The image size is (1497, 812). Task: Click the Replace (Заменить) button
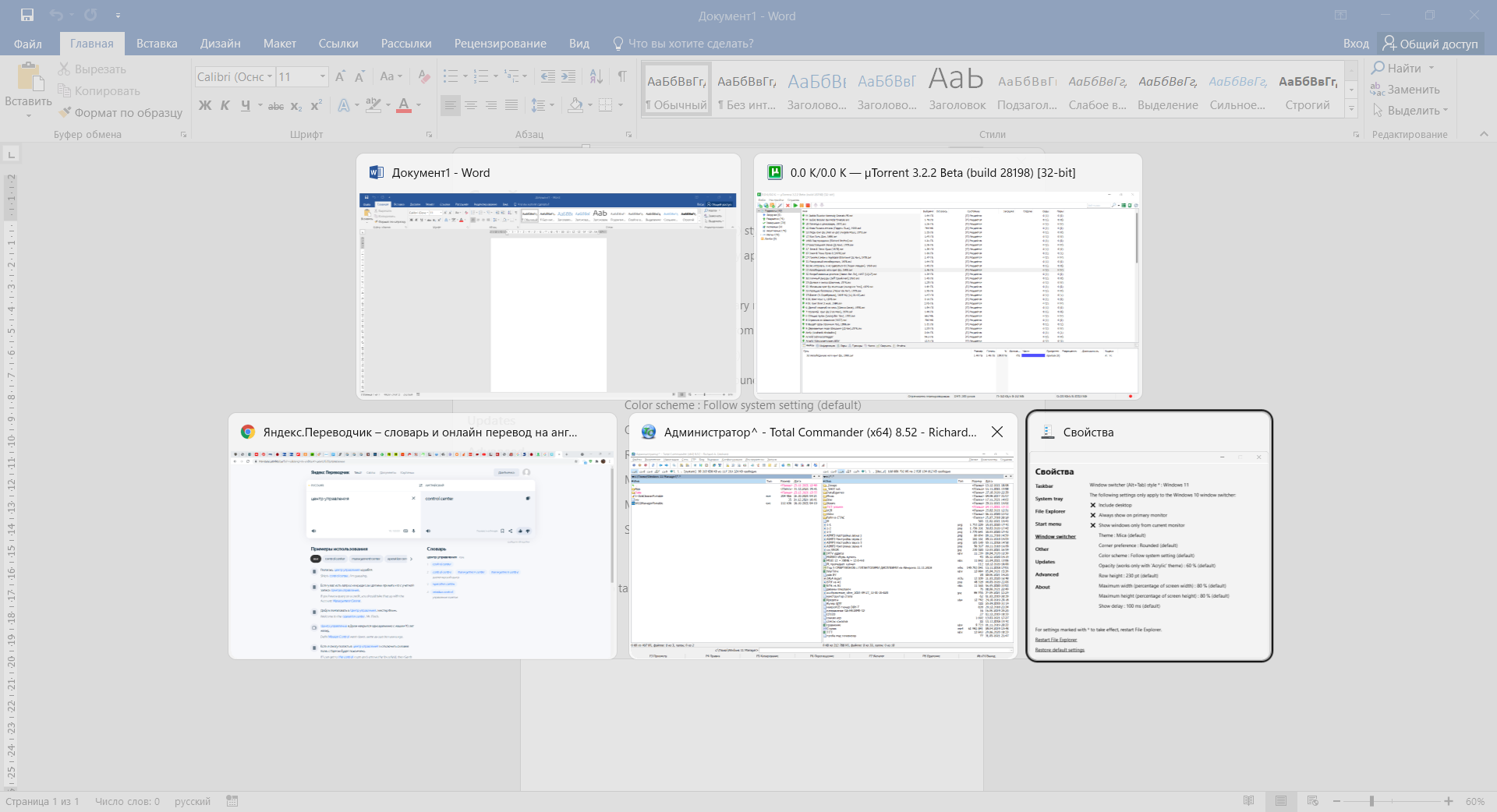click(x=1406, y=90)
